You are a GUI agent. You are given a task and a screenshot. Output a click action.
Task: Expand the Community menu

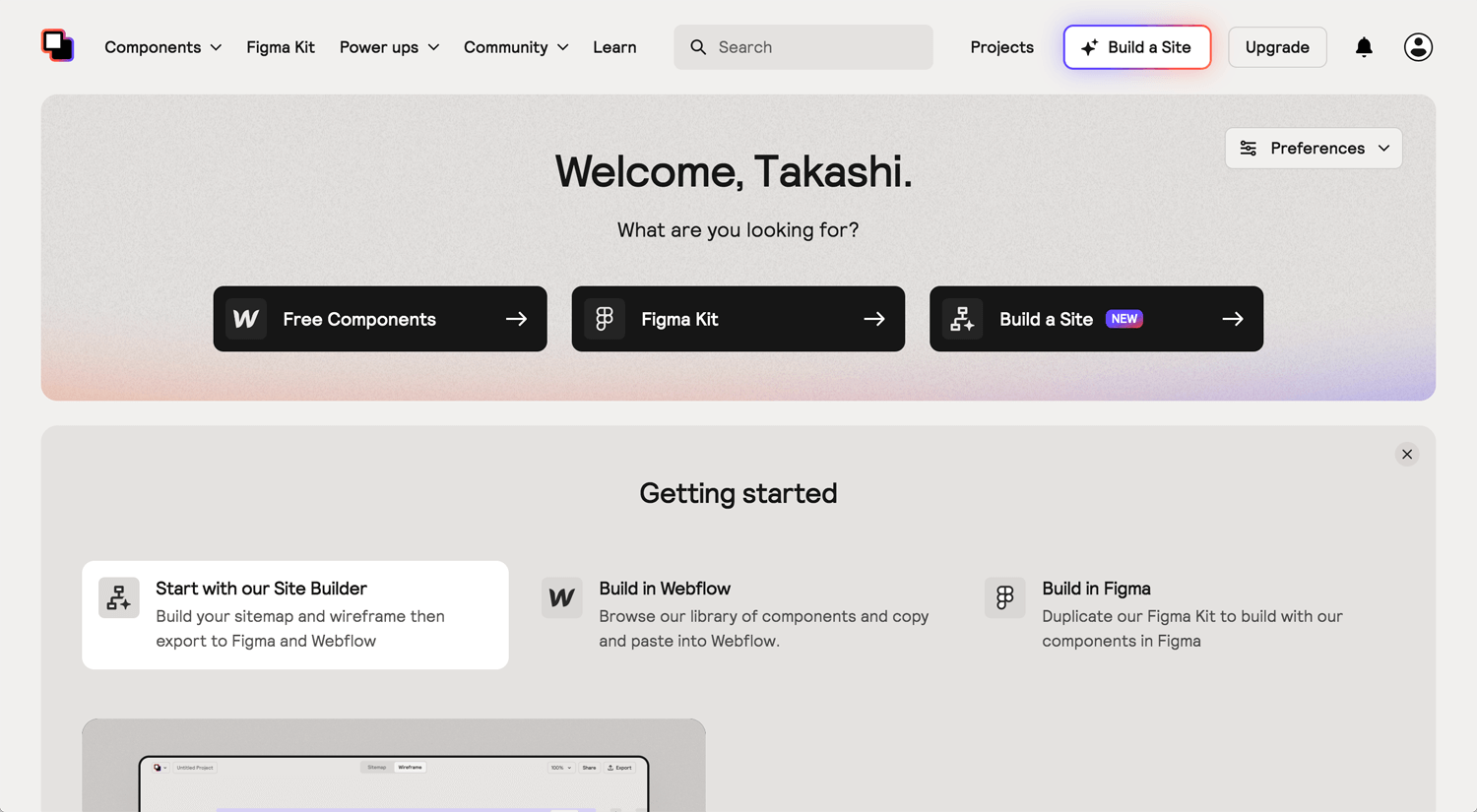[x=516, y=47]
